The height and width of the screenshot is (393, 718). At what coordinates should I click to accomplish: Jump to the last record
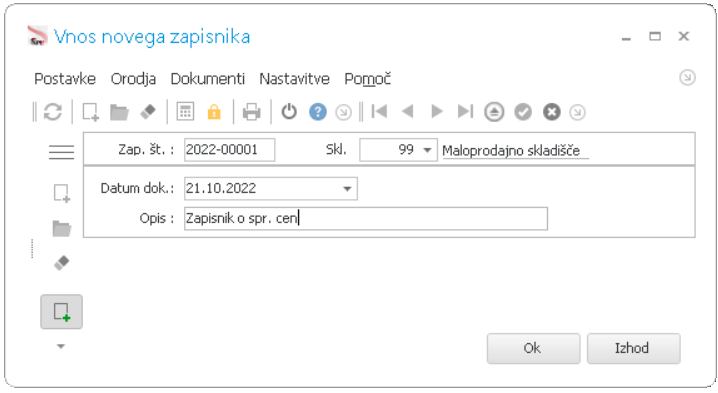point(465,111)
